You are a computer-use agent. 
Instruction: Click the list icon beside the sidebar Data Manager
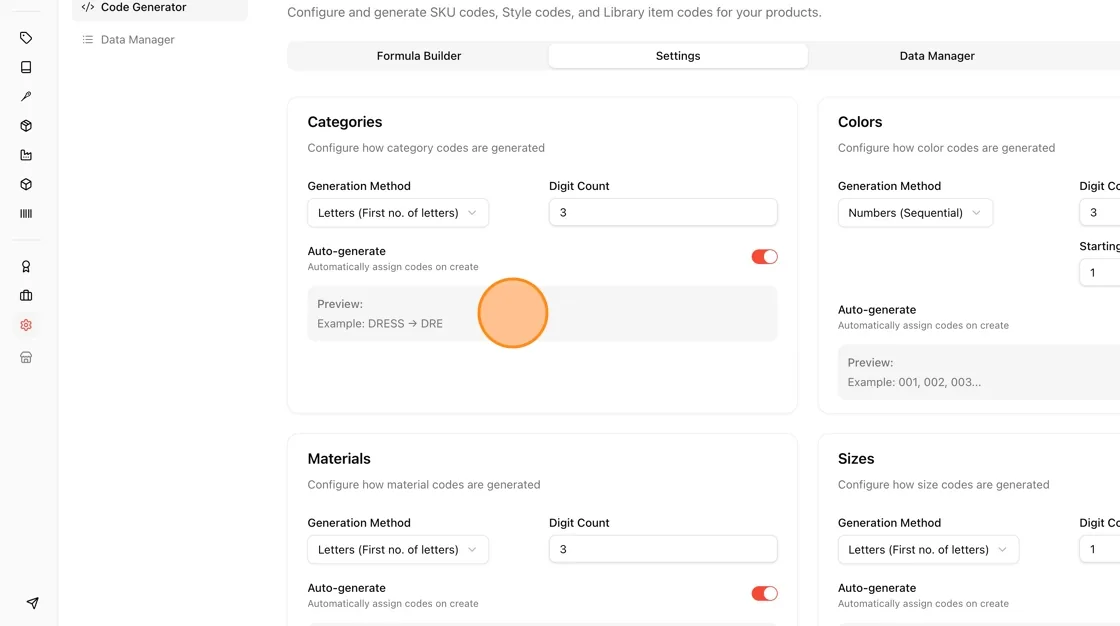(88, 39)
